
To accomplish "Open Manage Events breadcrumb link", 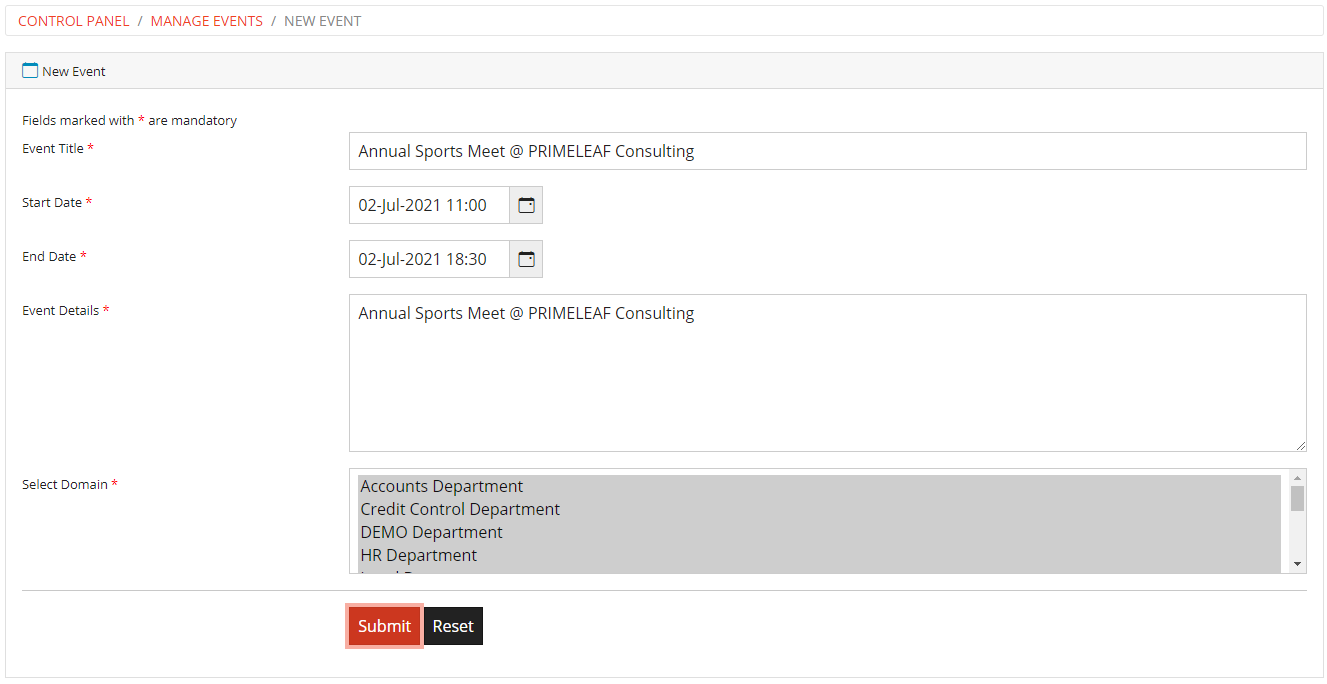I will click(x=207, y=21).
